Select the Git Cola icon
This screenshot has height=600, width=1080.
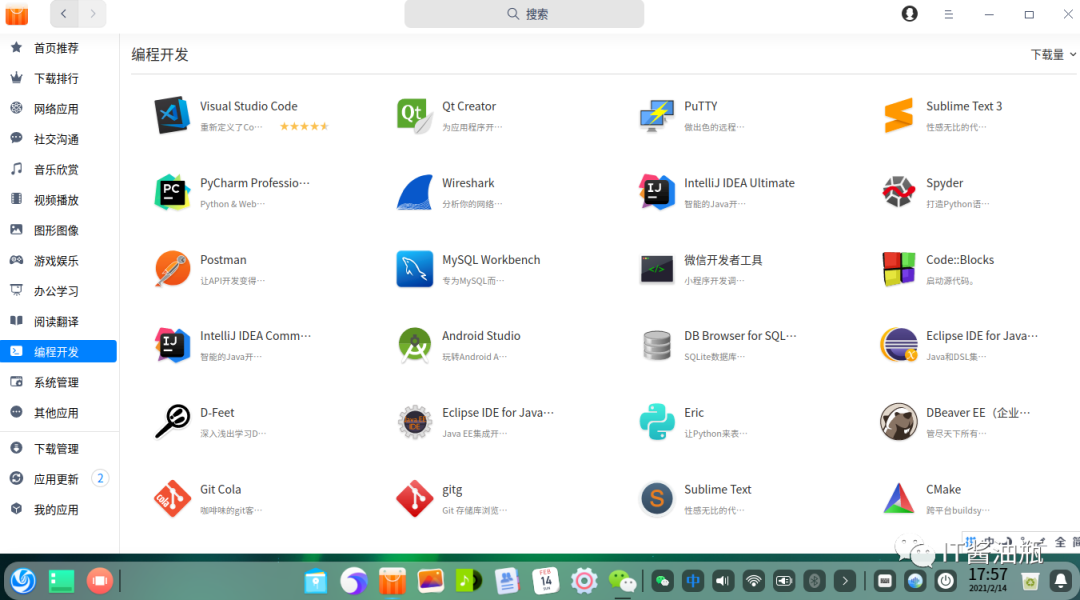tap(172, 499)
